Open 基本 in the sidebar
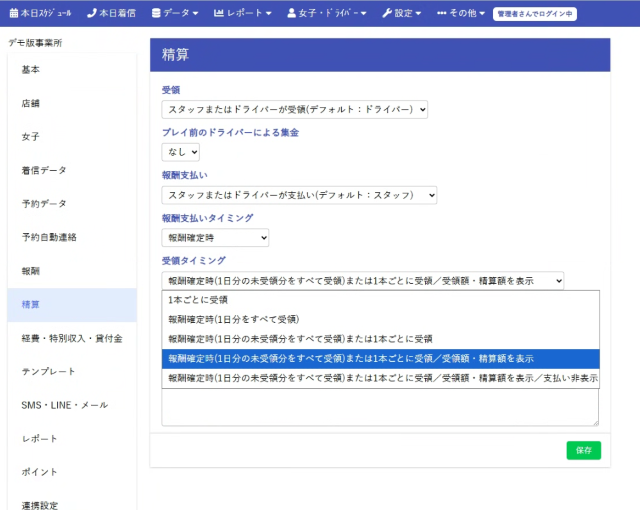 point(72,70)
